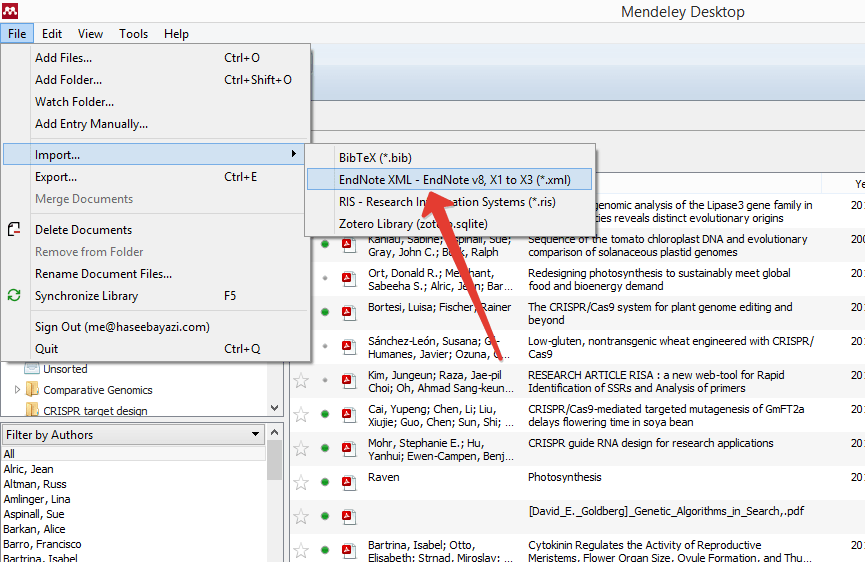Open the File menu
The width and height of the screenshot is (865, 562).
point(17,34)
